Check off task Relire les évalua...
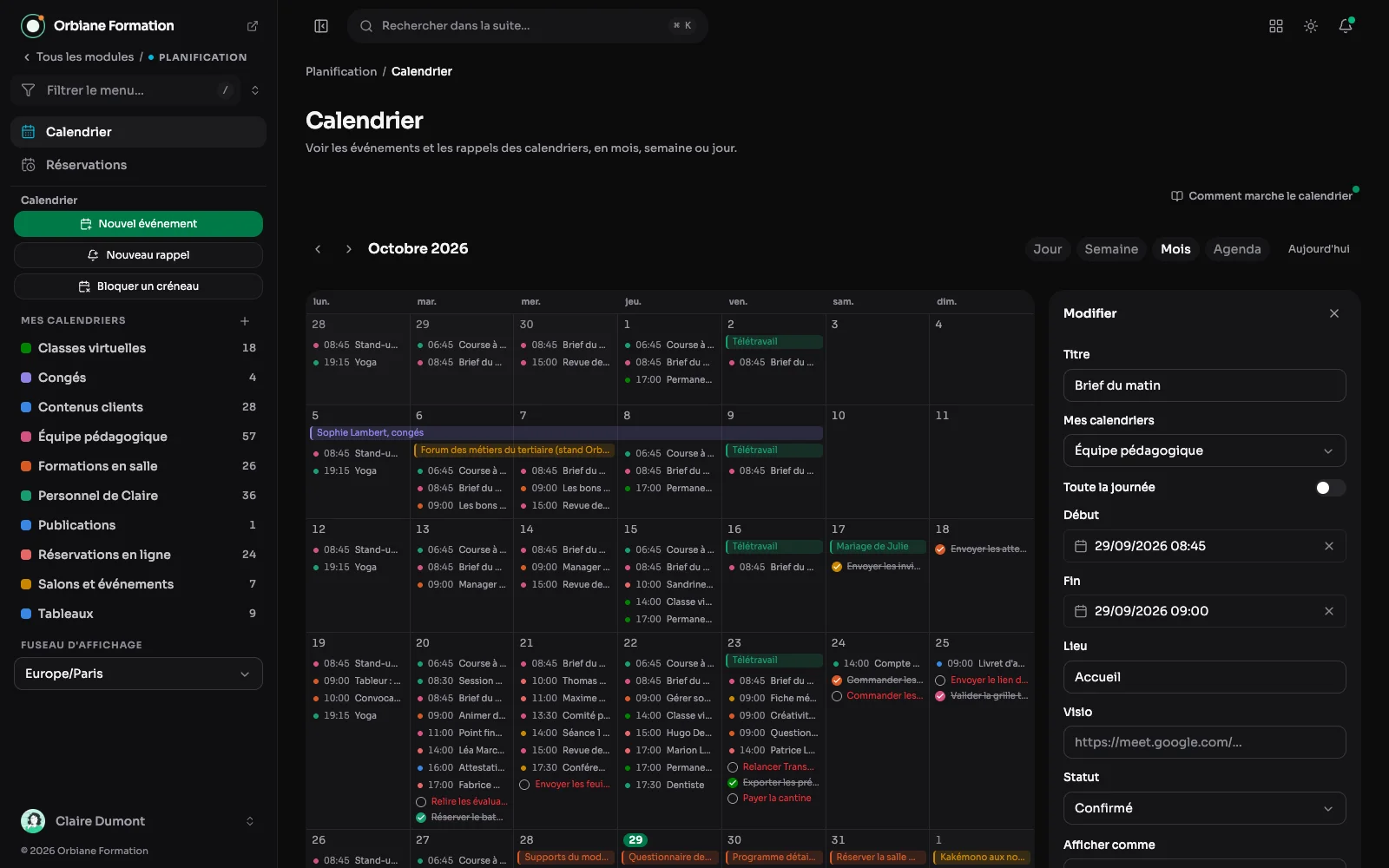Image resolution: width=1389 pixels, height=868 pixels. pyautogui.click(x=422, y=802)
